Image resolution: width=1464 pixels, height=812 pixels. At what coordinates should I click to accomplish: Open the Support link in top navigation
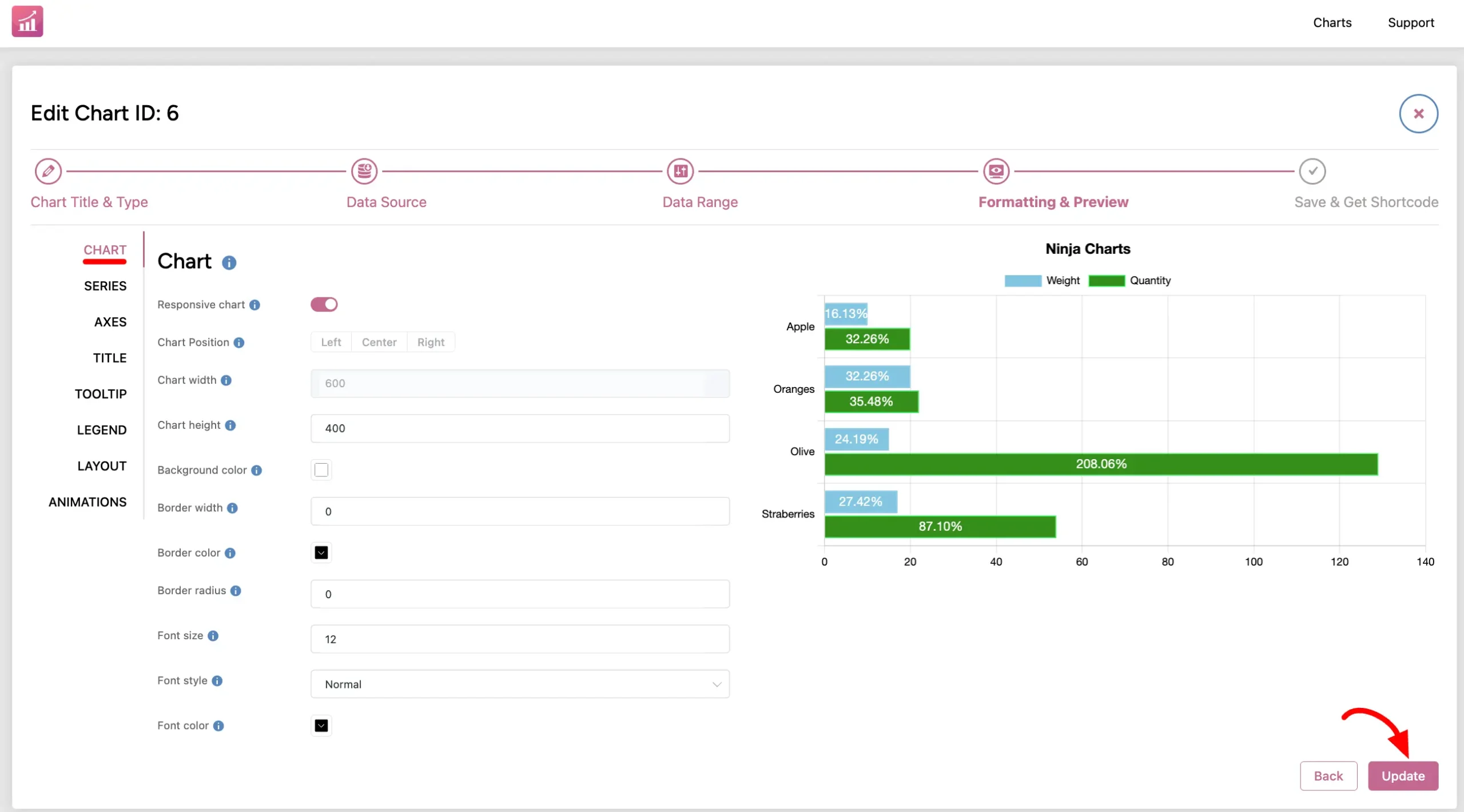click(1411, 23)
